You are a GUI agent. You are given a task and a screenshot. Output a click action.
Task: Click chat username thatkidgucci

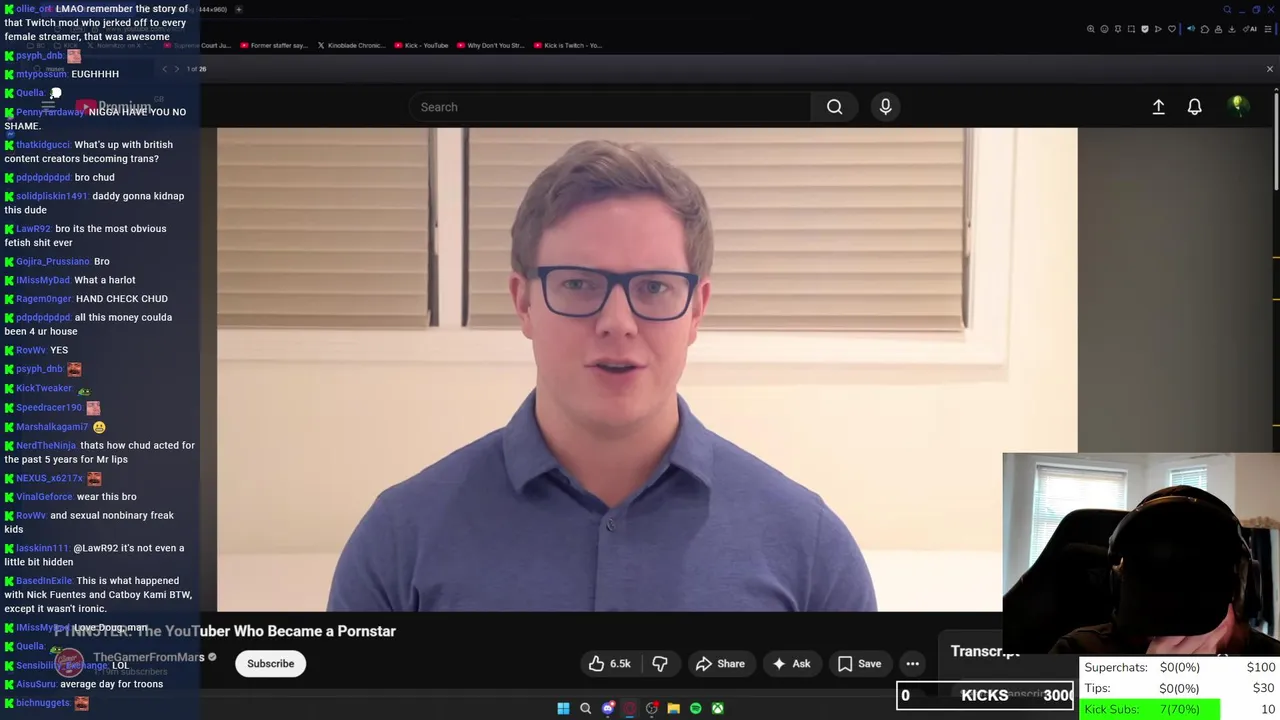pos(43,145)
